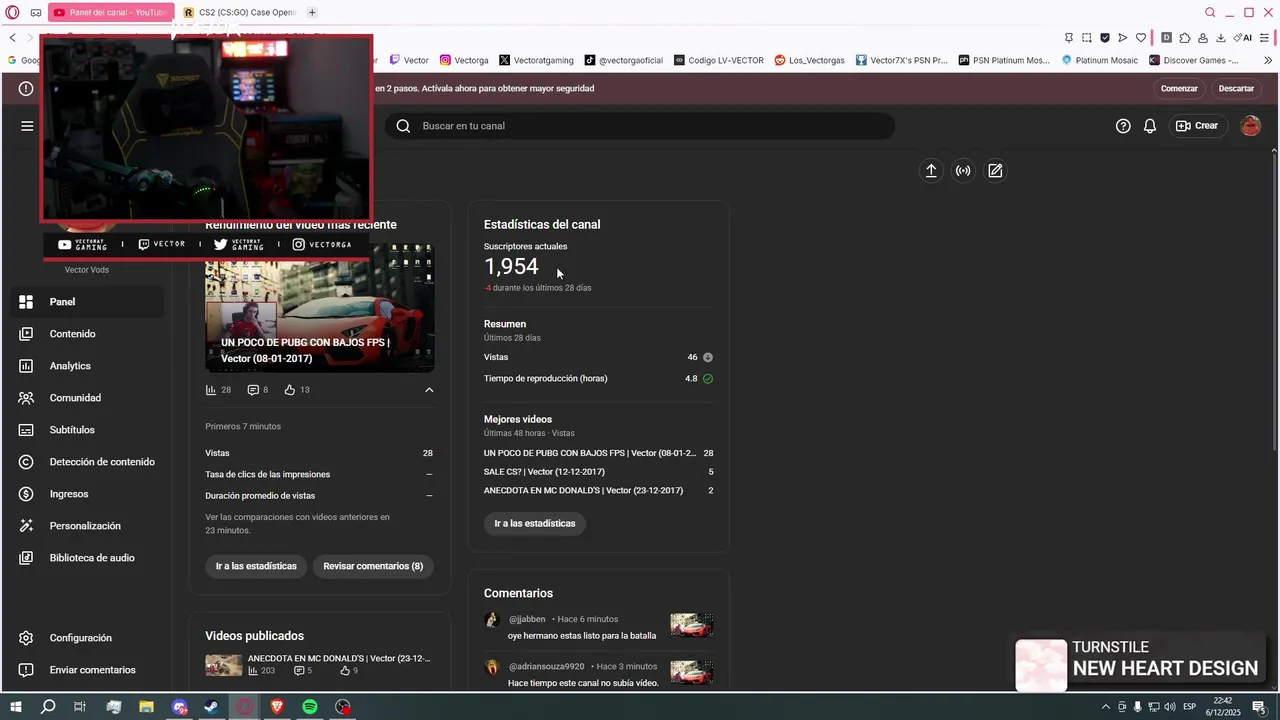
Task: Click the Opera browser search magnifier icon
Action: tap(1210, 12)
